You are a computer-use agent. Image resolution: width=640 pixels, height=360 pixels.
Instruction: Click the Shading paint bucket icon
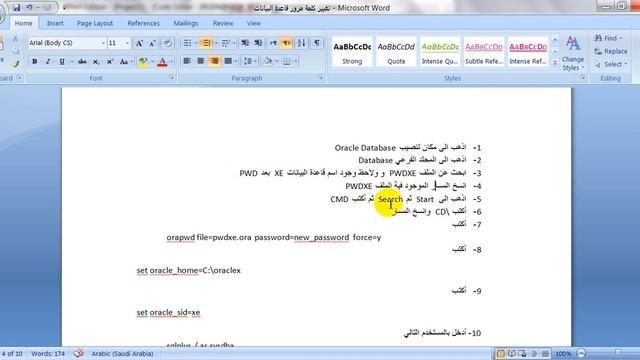(267, 61)
